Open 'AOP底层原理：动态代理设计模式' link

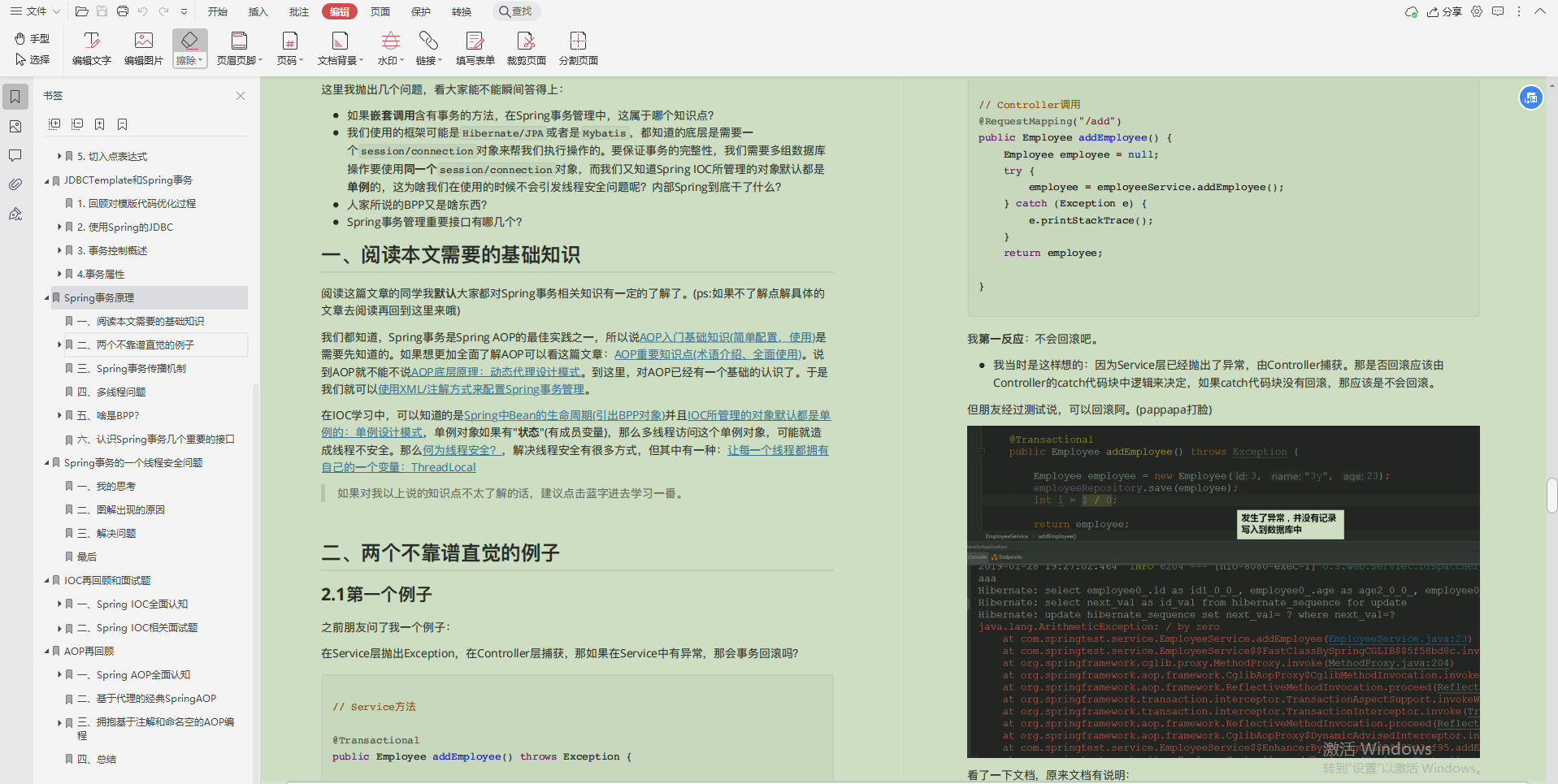(496, 372)
